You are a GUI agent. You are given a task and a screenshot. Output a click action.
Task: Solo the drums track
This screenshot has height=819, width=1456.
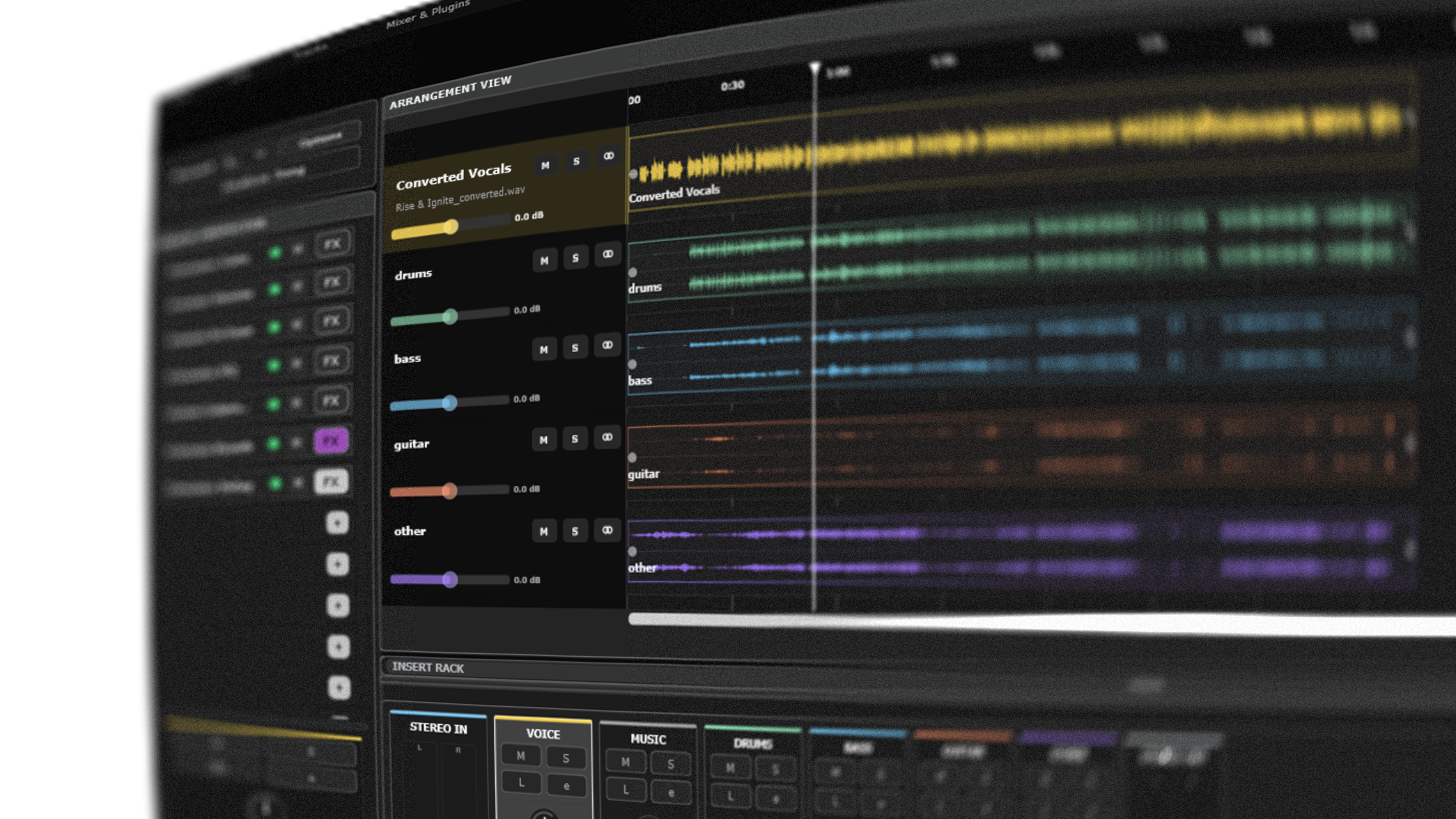pos(576,258)
